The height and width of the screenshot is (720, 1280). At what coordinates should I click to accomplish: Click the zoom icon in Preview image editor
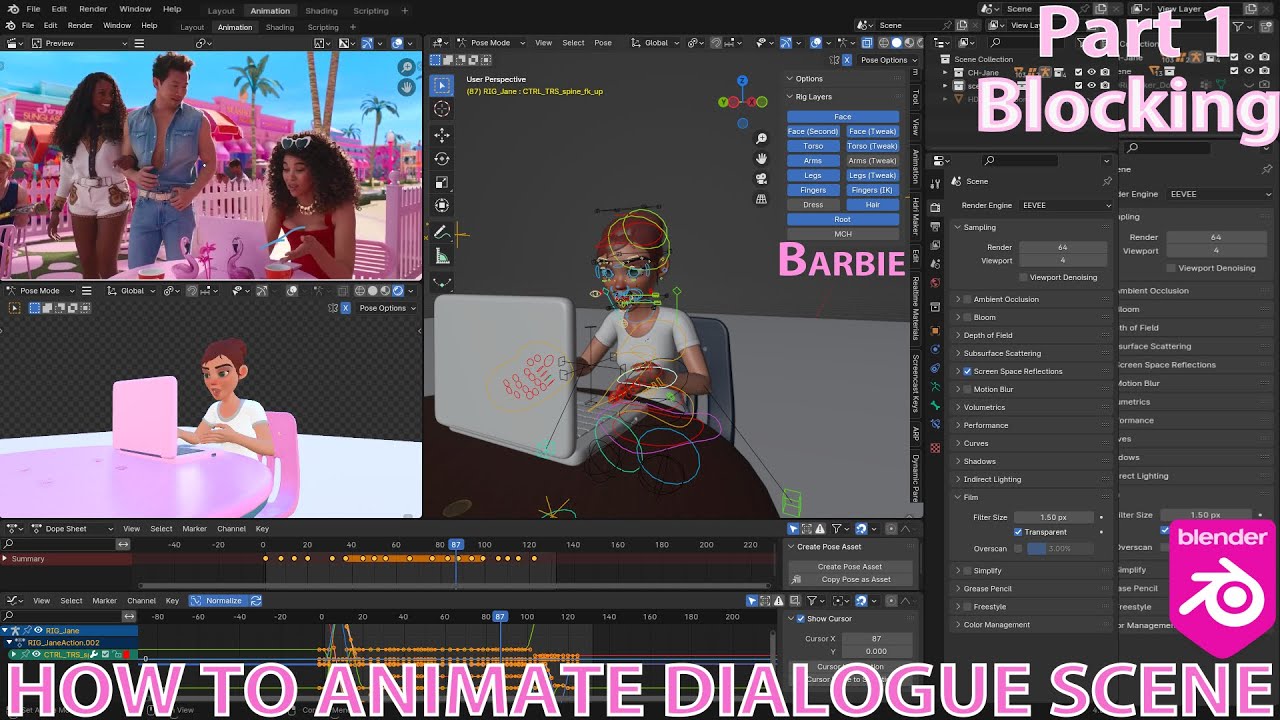(x=406, y=68)
